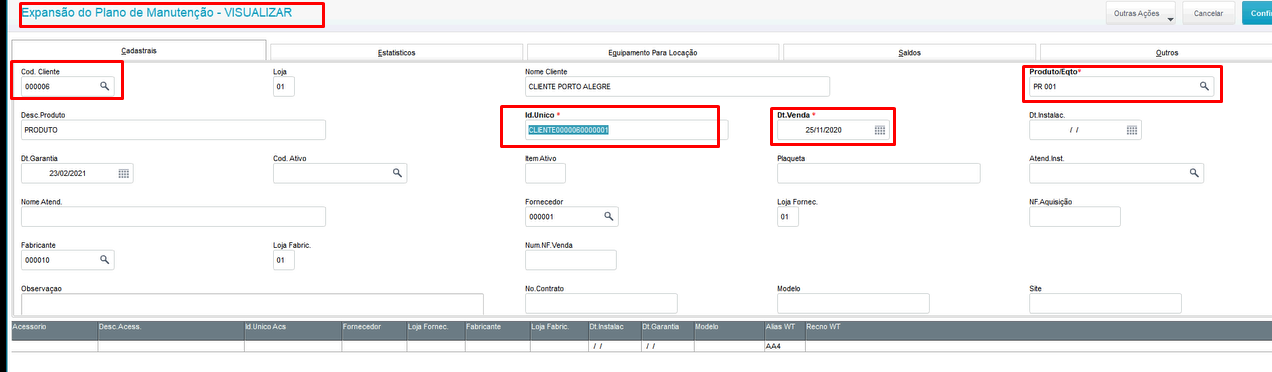This screenshot has width=1272, height=372.
Task: Switch to the Cadastrais tab
Action: click(x=139, y=51)
